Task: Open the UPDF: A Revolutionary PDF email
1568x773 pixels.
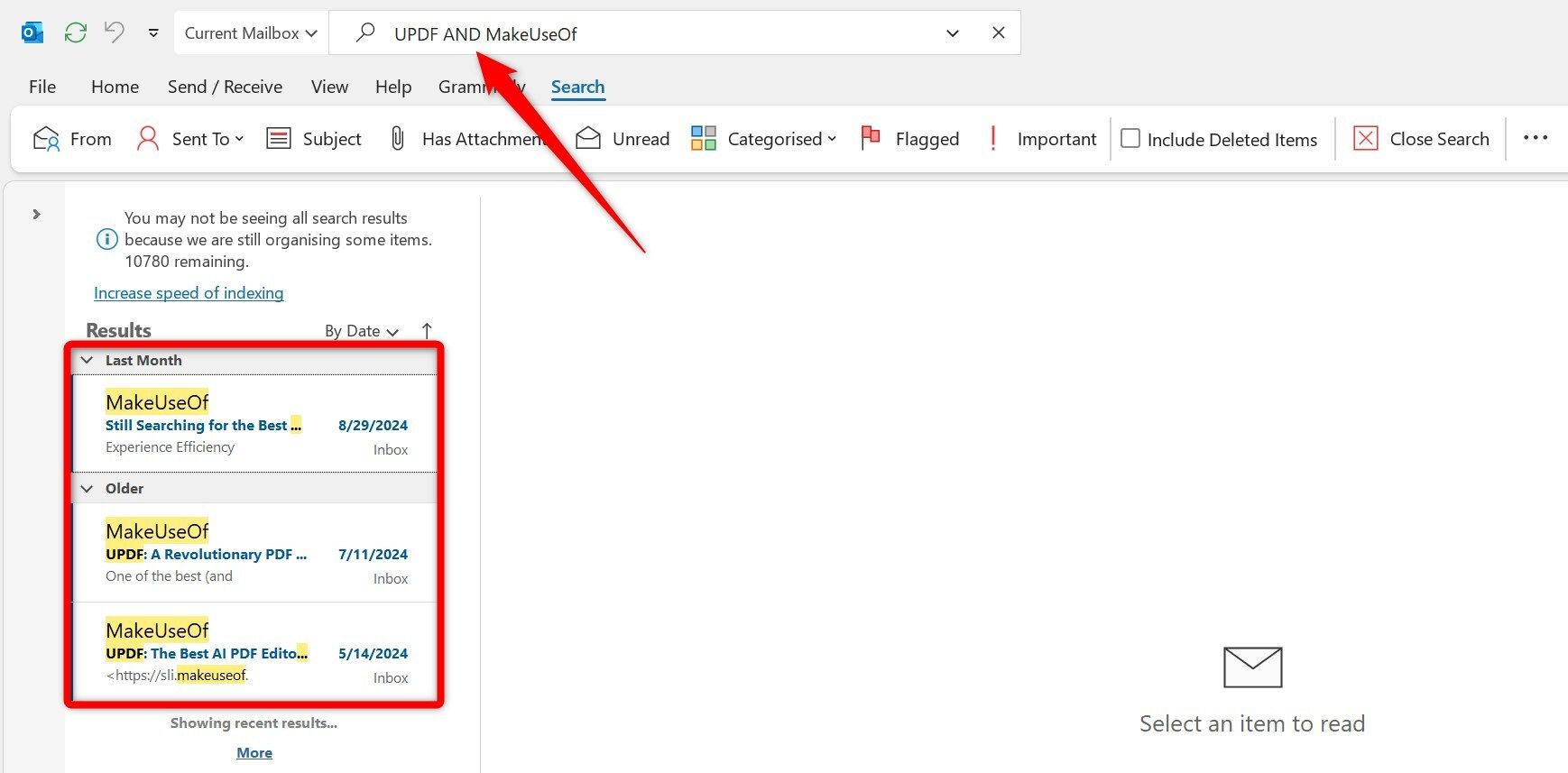Action: coord(255,553)
